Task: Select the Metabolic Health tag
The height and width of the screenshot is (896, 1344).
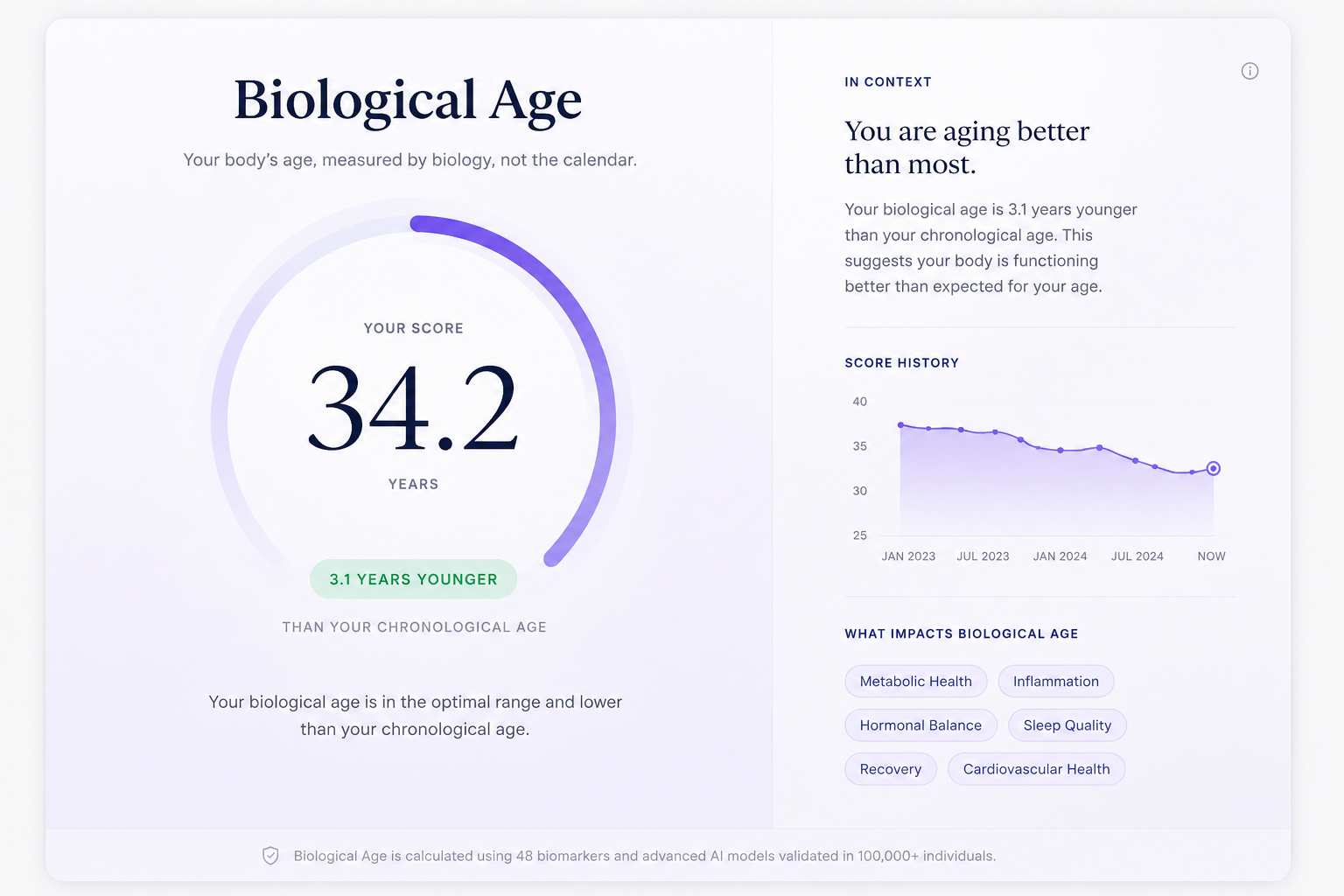Action: coord(915,682)
